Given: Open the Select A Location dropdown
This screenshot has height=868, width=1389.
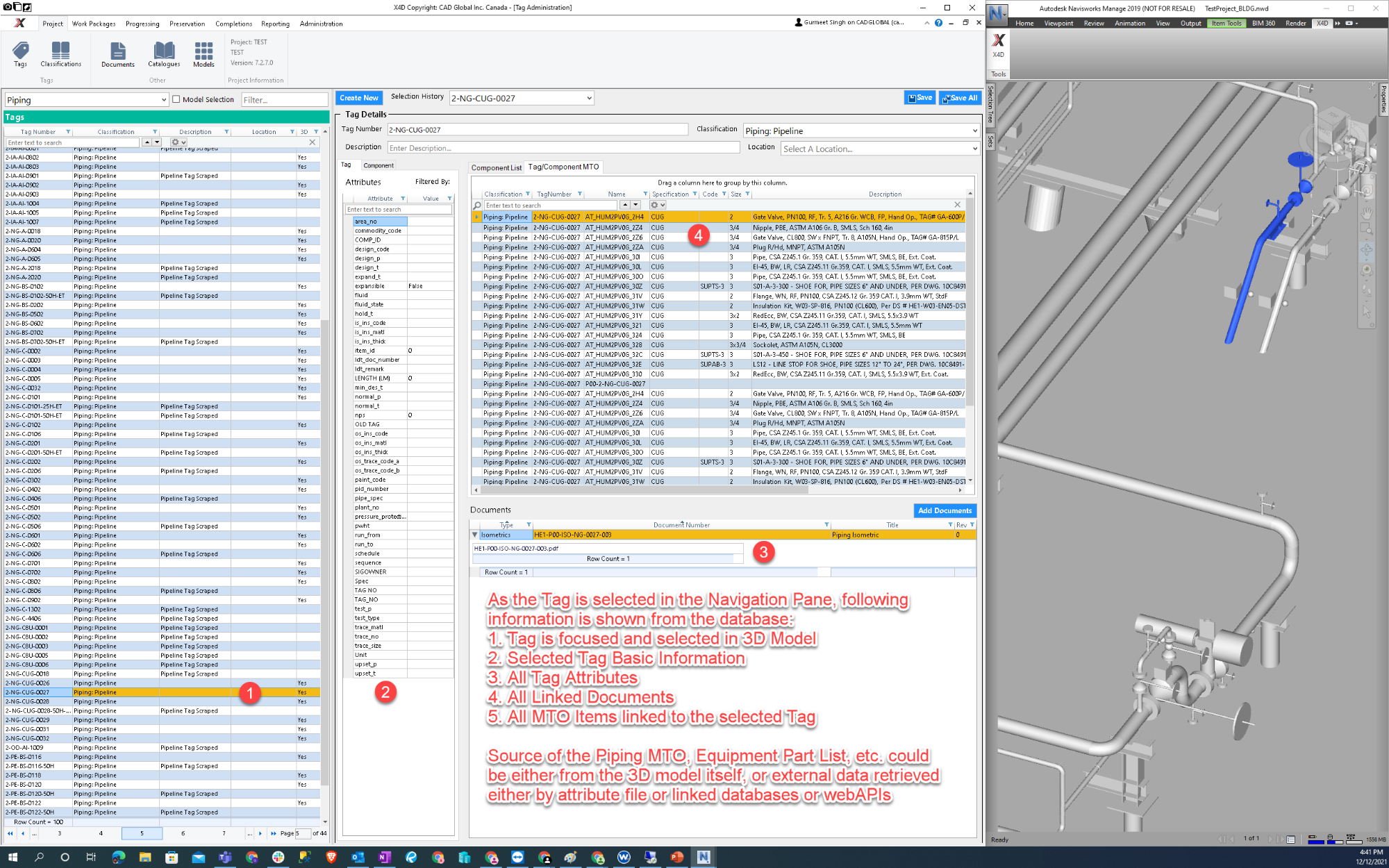Looking at the screenshot, I should pos(974,149).
